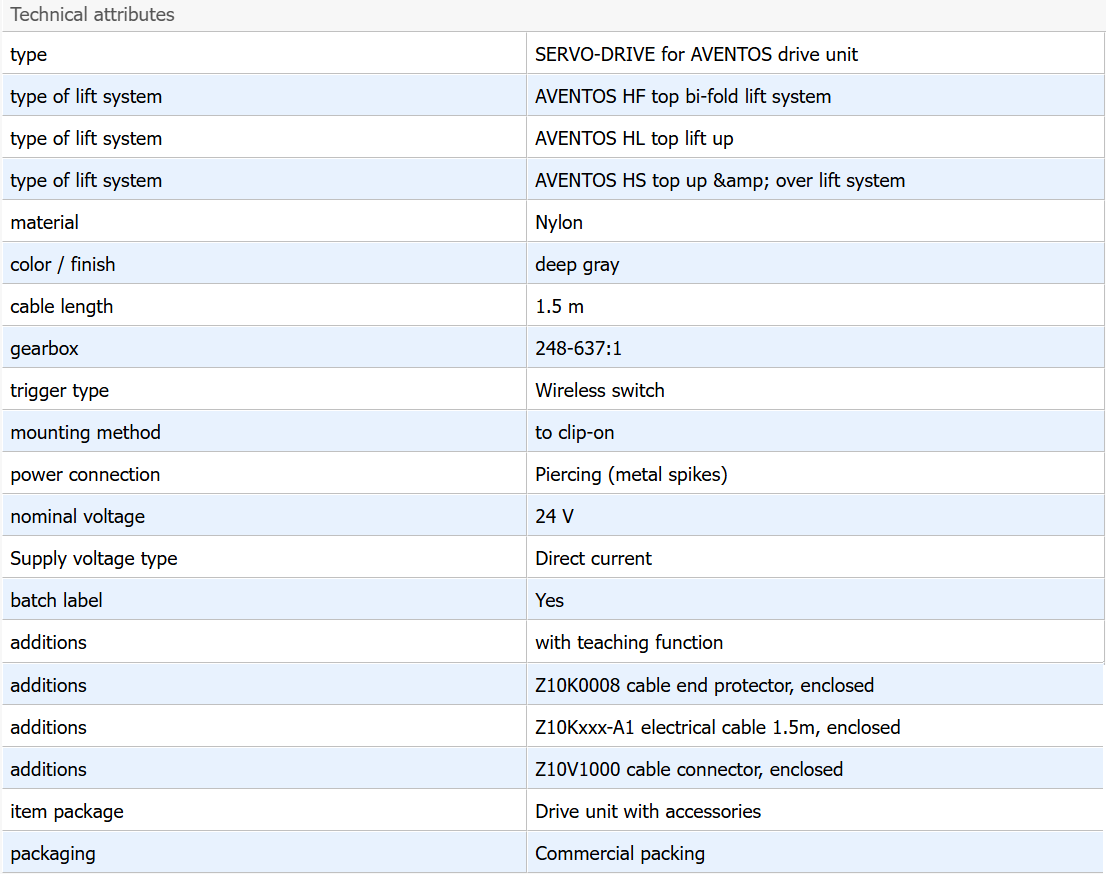Click the deep gray color value
Image resolution: width=1106 pixels, height=877 pixels.
(577, 265)
